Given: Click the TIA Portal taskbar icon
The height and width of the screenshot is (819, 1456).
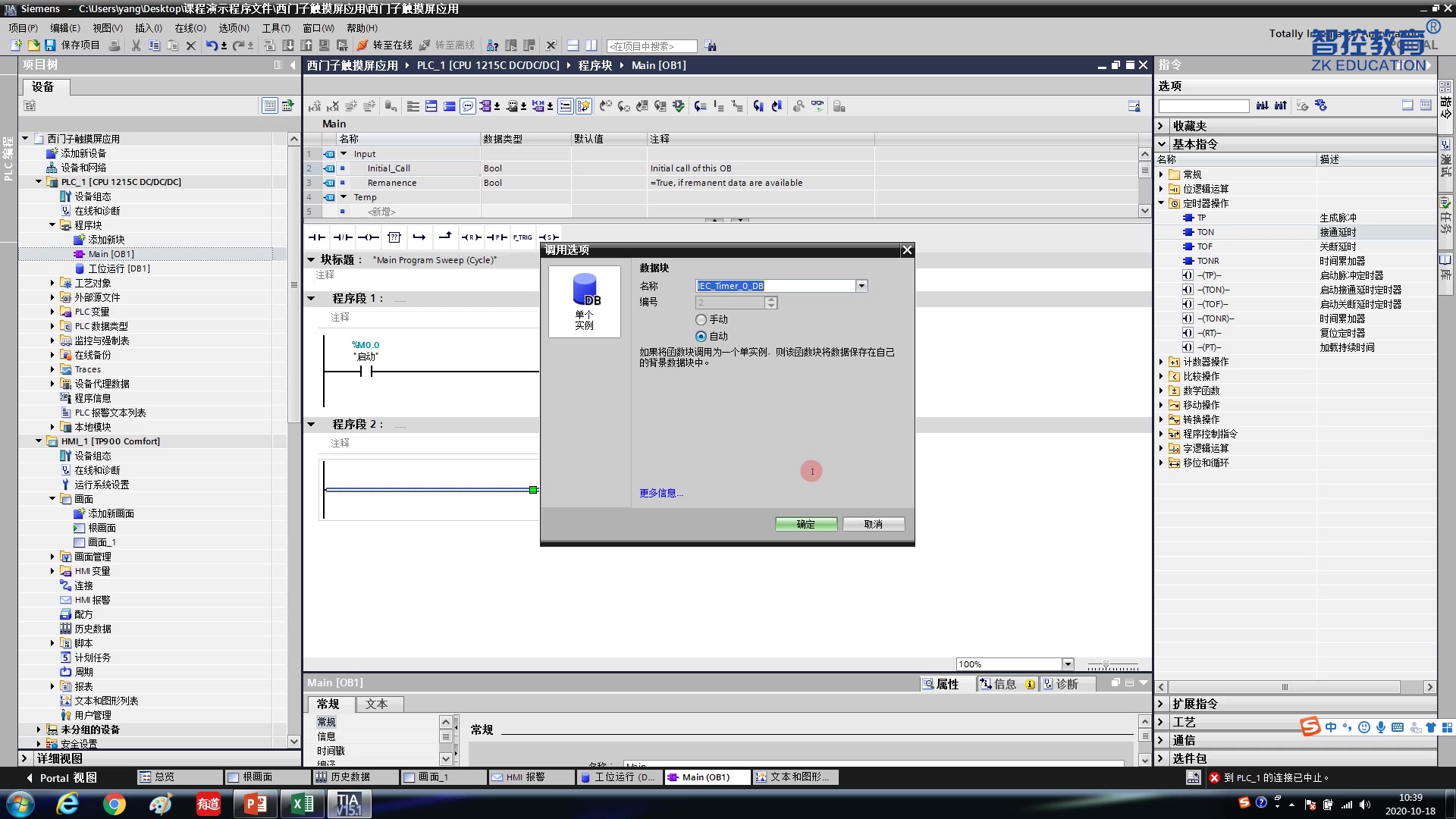Looking at the screenshot, I should 349,804.
